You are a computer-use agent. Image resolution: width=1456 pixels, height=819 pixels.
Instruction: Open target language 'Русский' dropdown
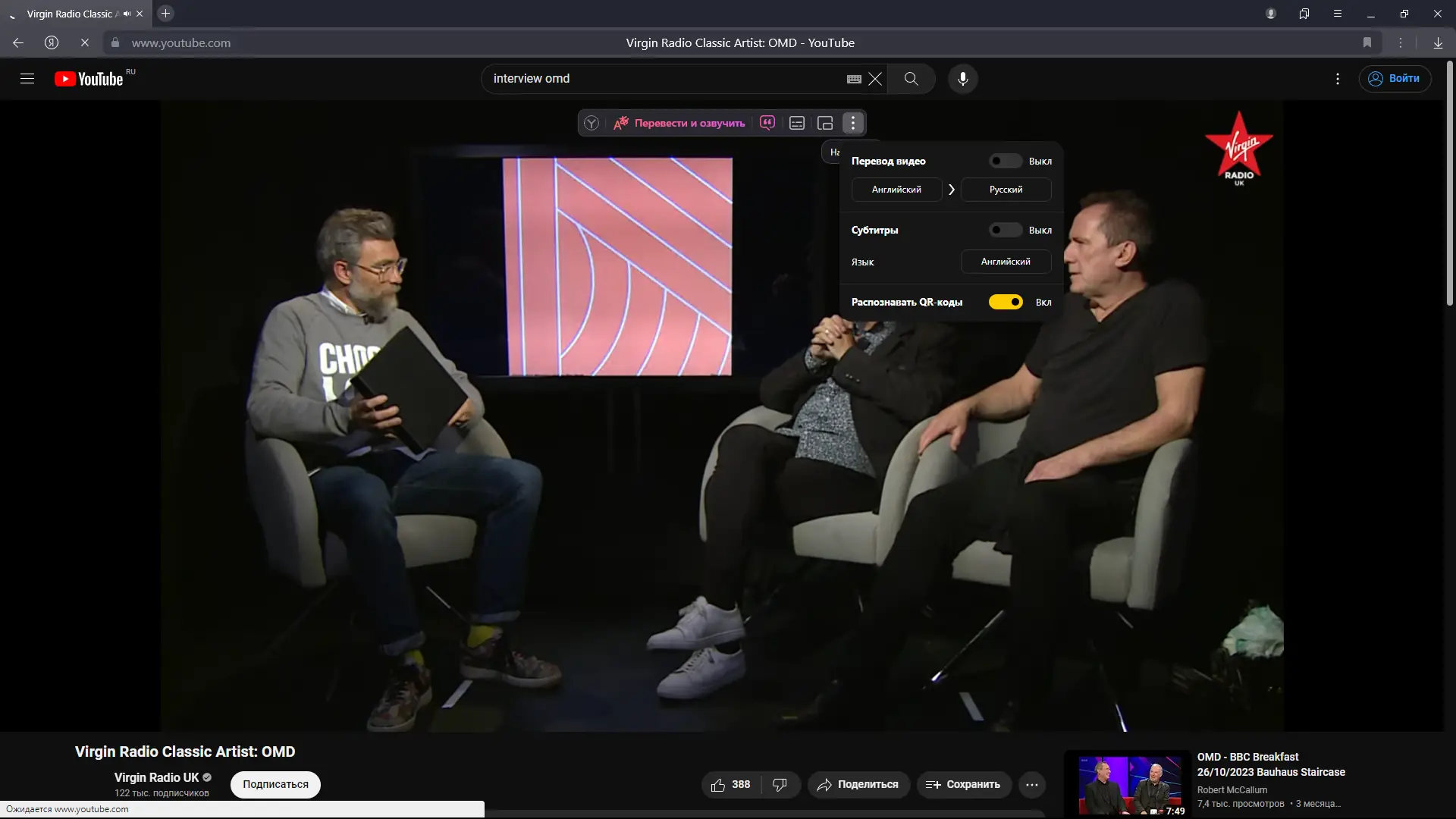click(x=1006, y=190)
